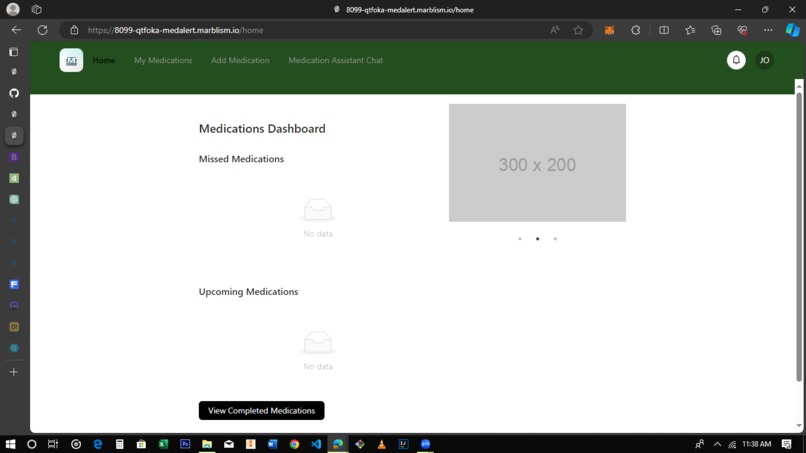Select the third carousel dot
Screen dimensions: 806x453
pyautogui.click(x=555, y=239)
